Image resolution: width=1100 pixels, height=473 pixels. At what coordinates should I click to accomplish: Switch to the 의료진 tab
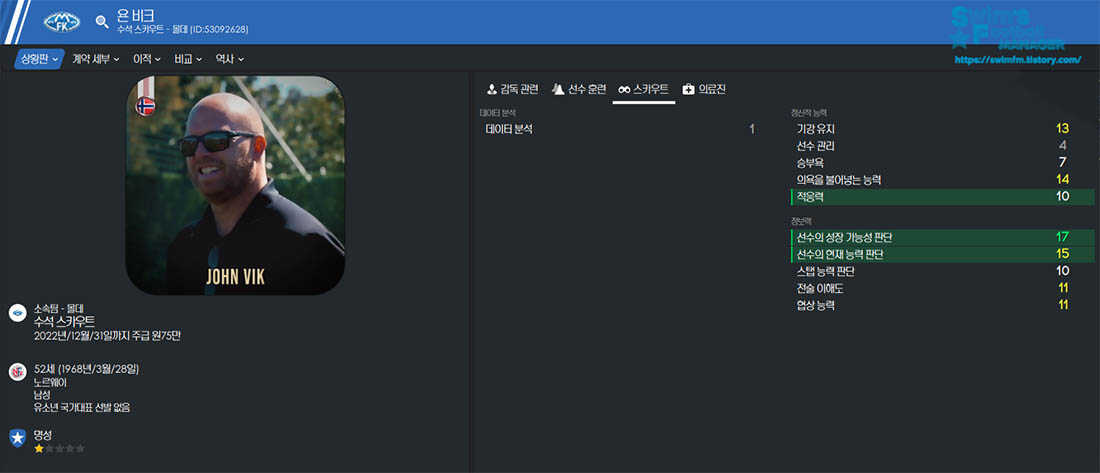tap(704, 89)
